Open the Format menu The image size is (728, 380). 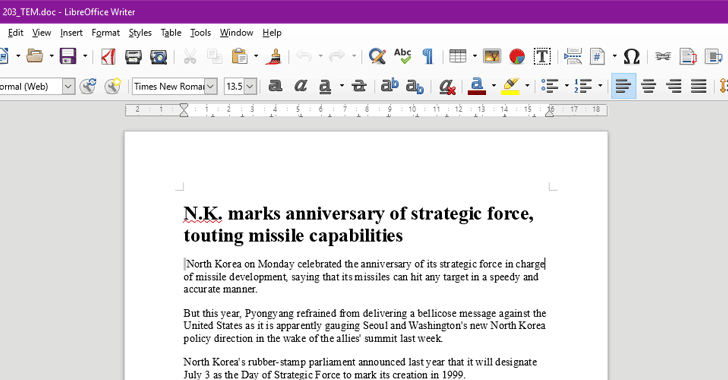(x=105, y=33)
